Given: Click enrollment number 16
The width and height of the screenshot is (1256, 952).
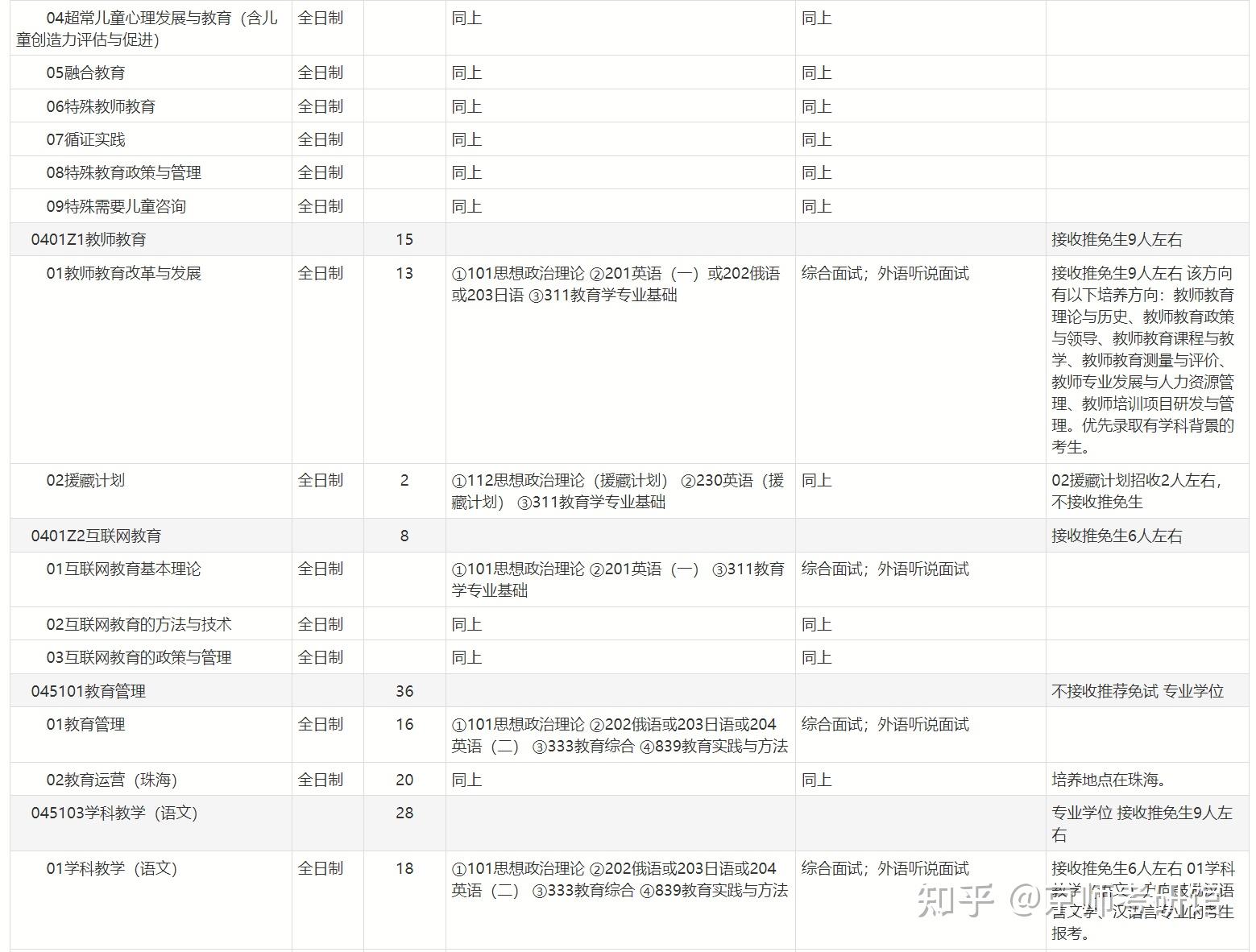Looking at the screenshot, I should pos(404,724).
